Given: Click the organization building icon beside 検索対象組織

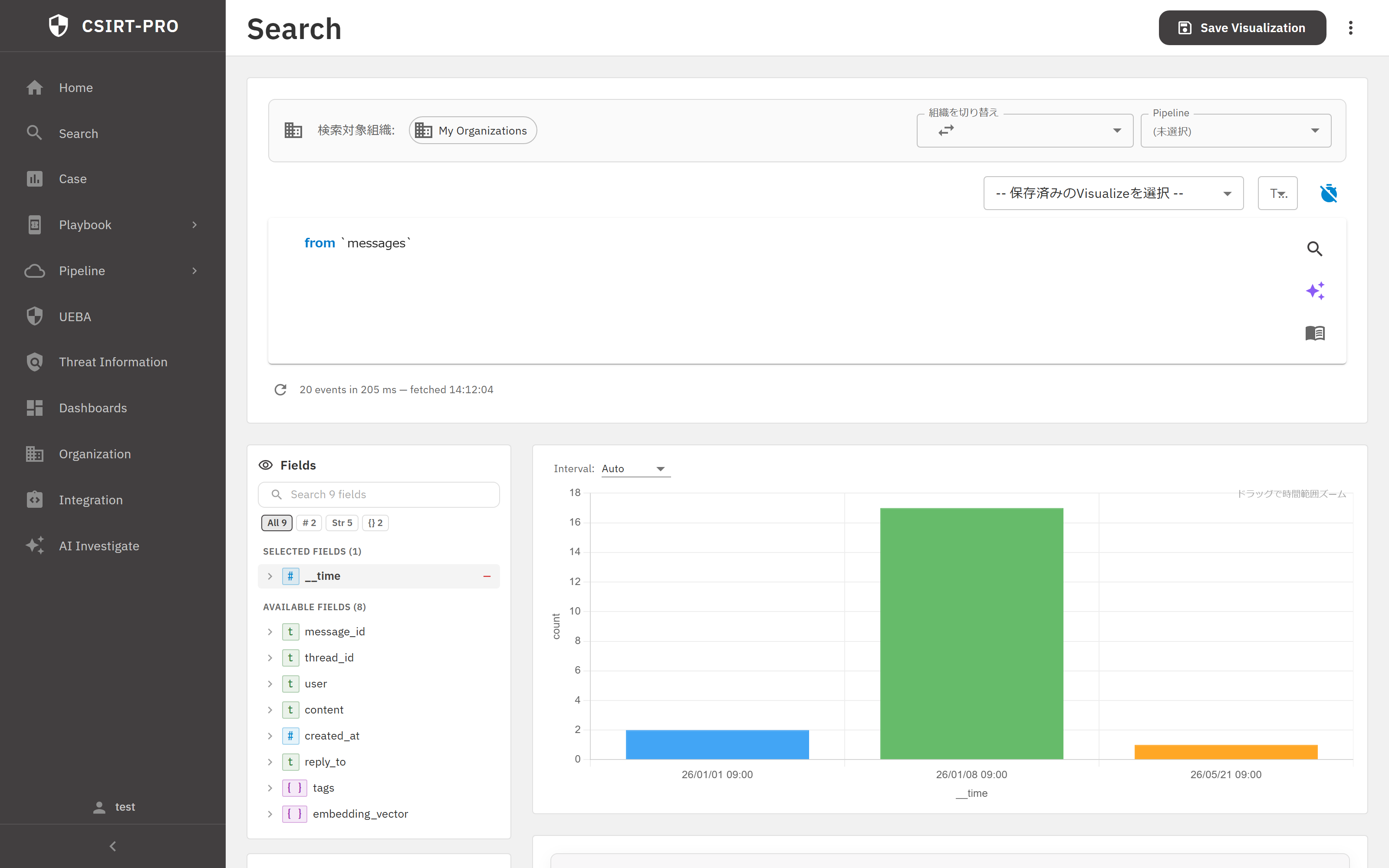Looking at the screenshot, I should point(293,130).
